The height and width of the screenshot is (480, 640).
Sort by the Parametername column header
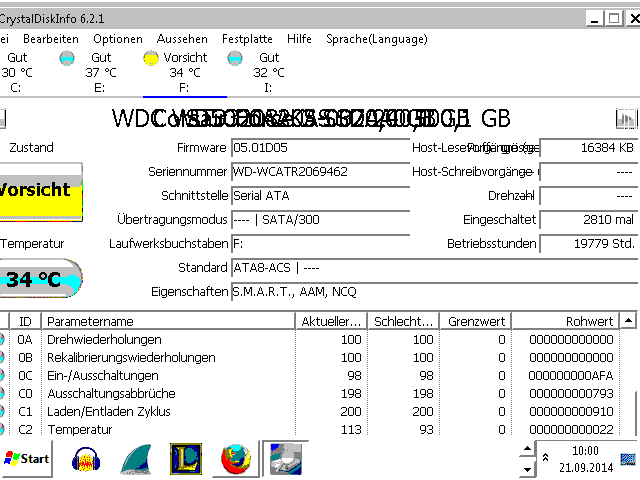pos(168,321)
